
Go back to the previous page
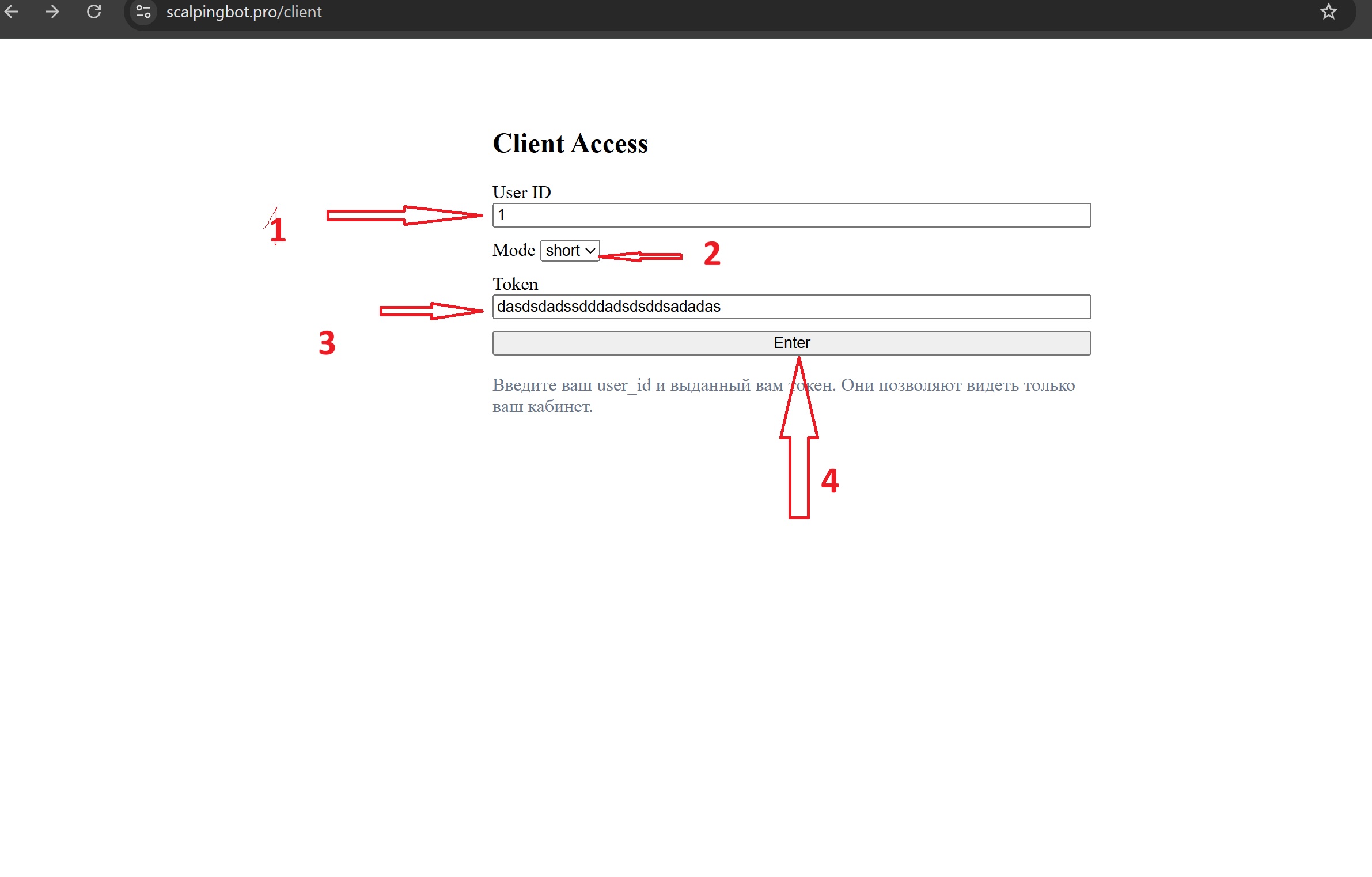point(11,12)
